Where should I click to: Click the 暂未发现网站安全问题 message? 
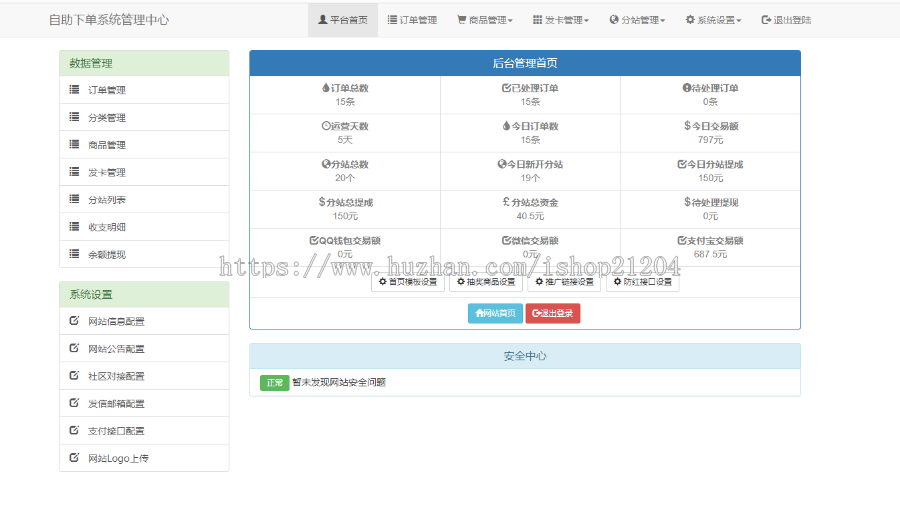click(x=339, y=383)
